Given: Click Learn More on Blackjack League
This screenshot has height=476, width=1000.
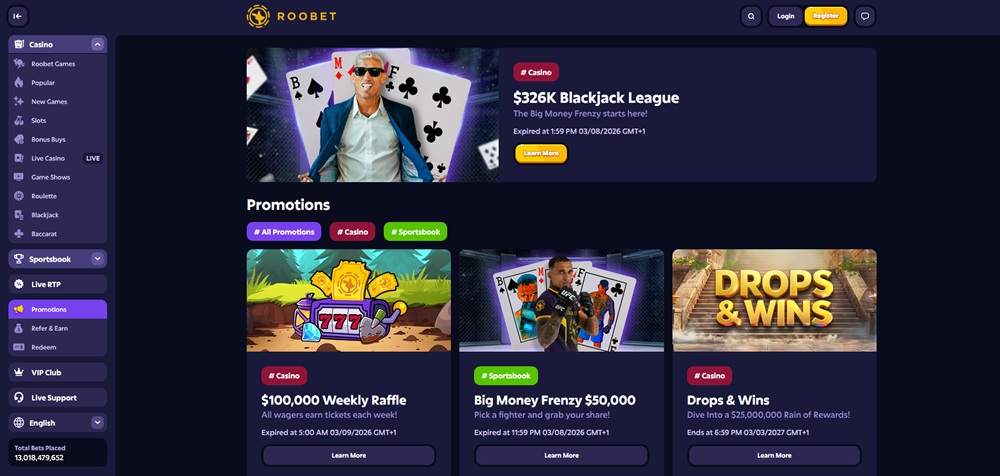Looking at the screenshot, I should (x=541, y=153).
